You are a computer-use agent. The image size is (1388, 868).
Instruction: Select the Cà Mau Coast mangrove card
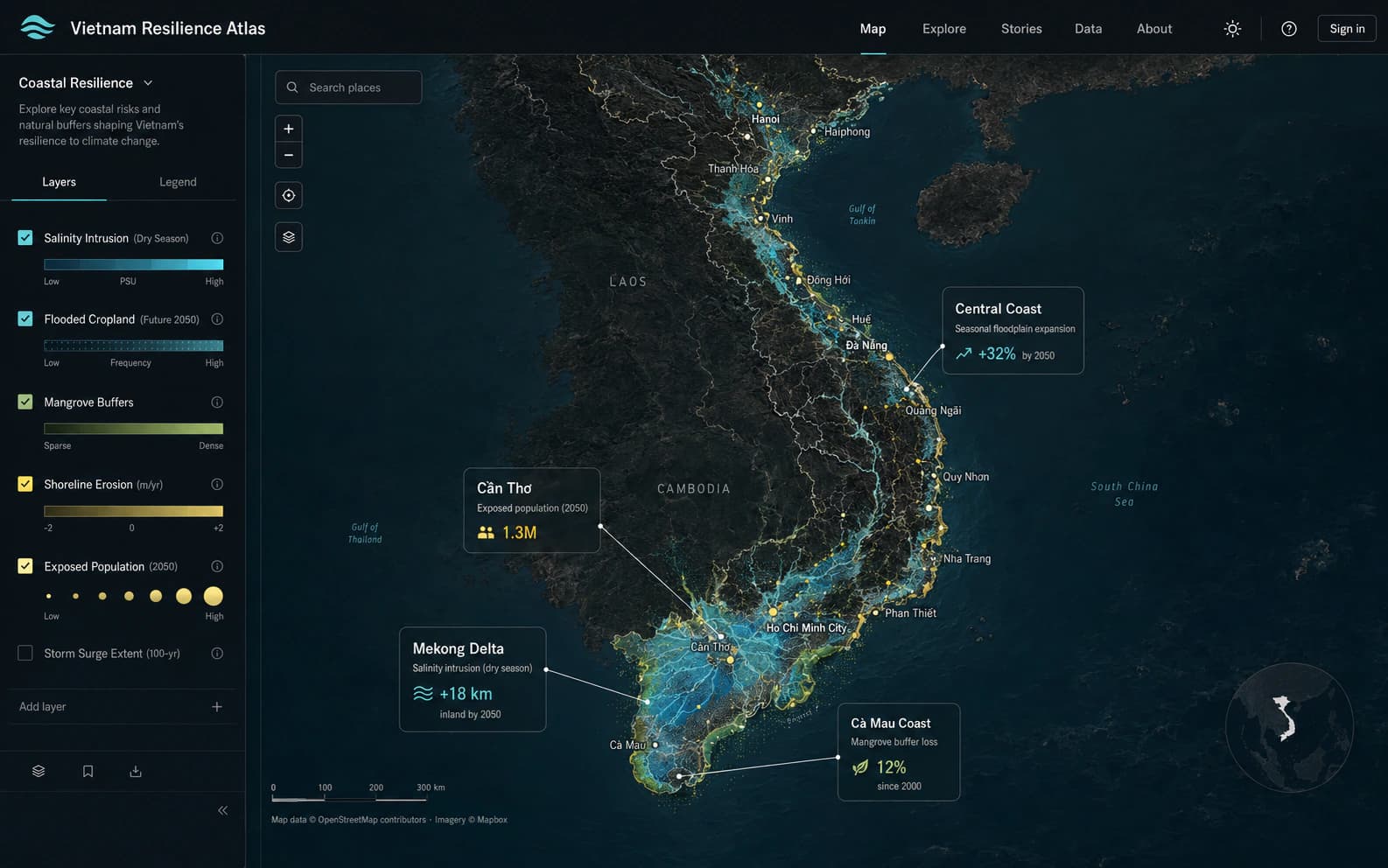[899, 752]
